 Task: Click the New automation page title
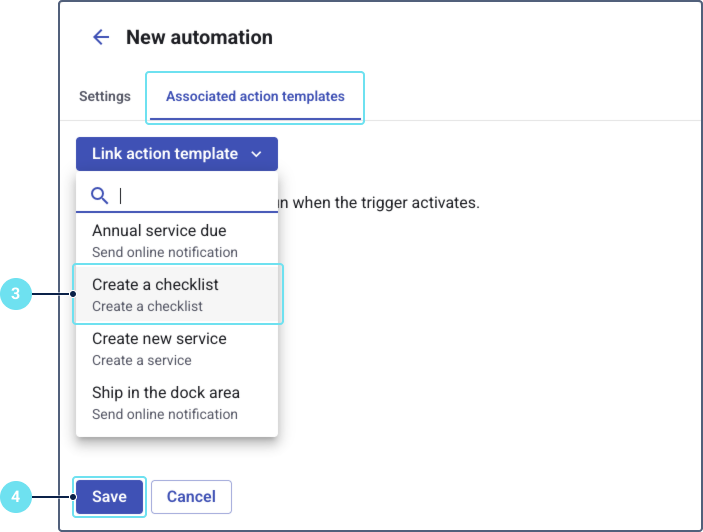point(199,38)
